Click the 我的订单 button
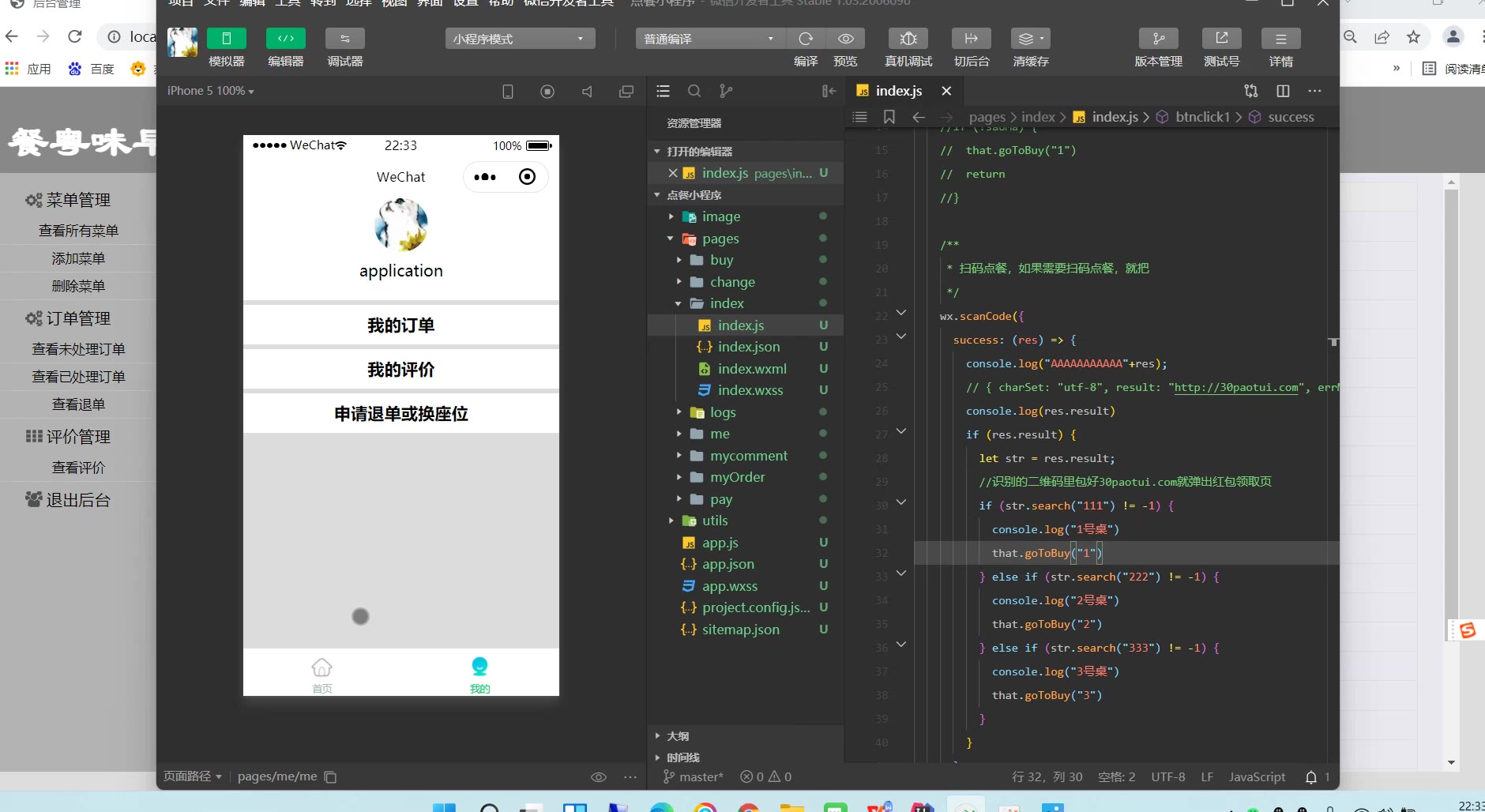This screenshot has width=1485, height=812. (400, 325)
